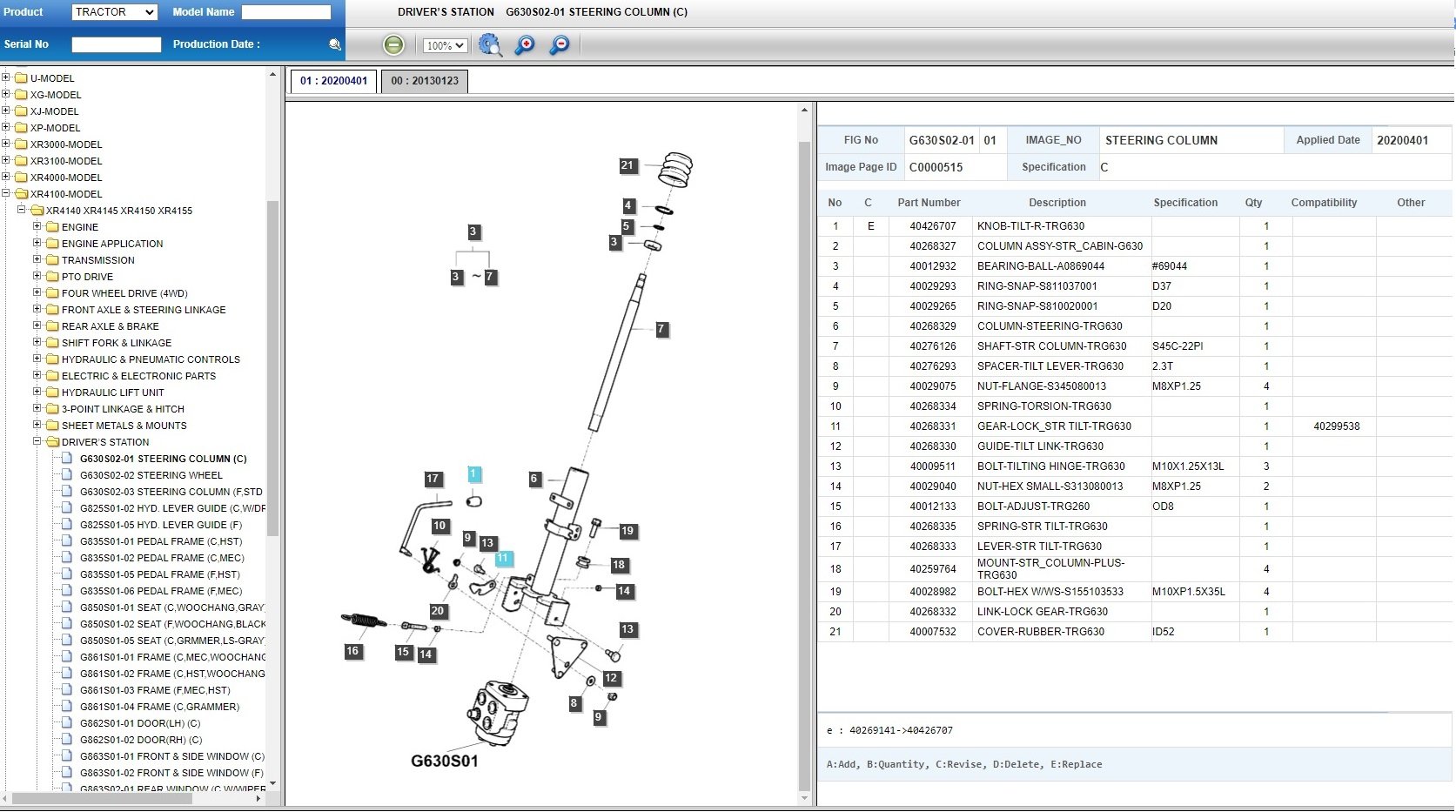Zoom out with the minus magnifier icon

click(x=560, y=45)
